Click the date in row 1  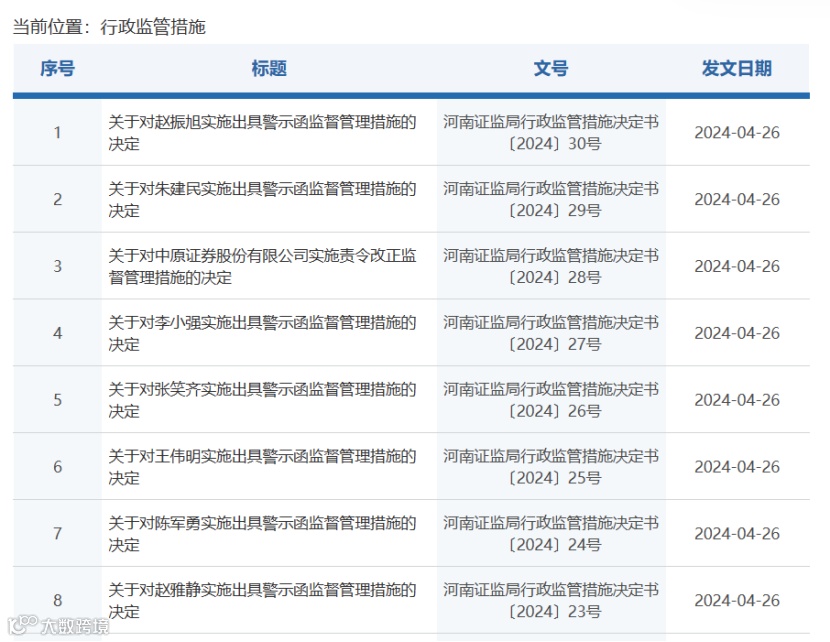pyautogui.click(x=737, y=133)
